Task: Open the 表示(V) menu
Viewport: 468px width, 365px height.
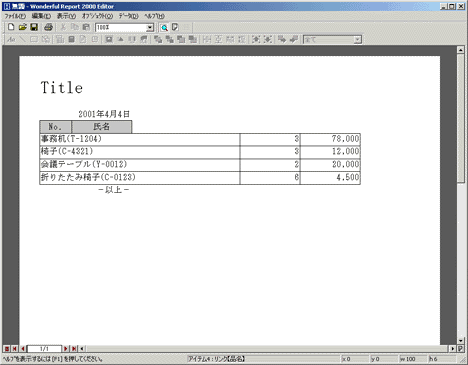Action: click(66, 16)
